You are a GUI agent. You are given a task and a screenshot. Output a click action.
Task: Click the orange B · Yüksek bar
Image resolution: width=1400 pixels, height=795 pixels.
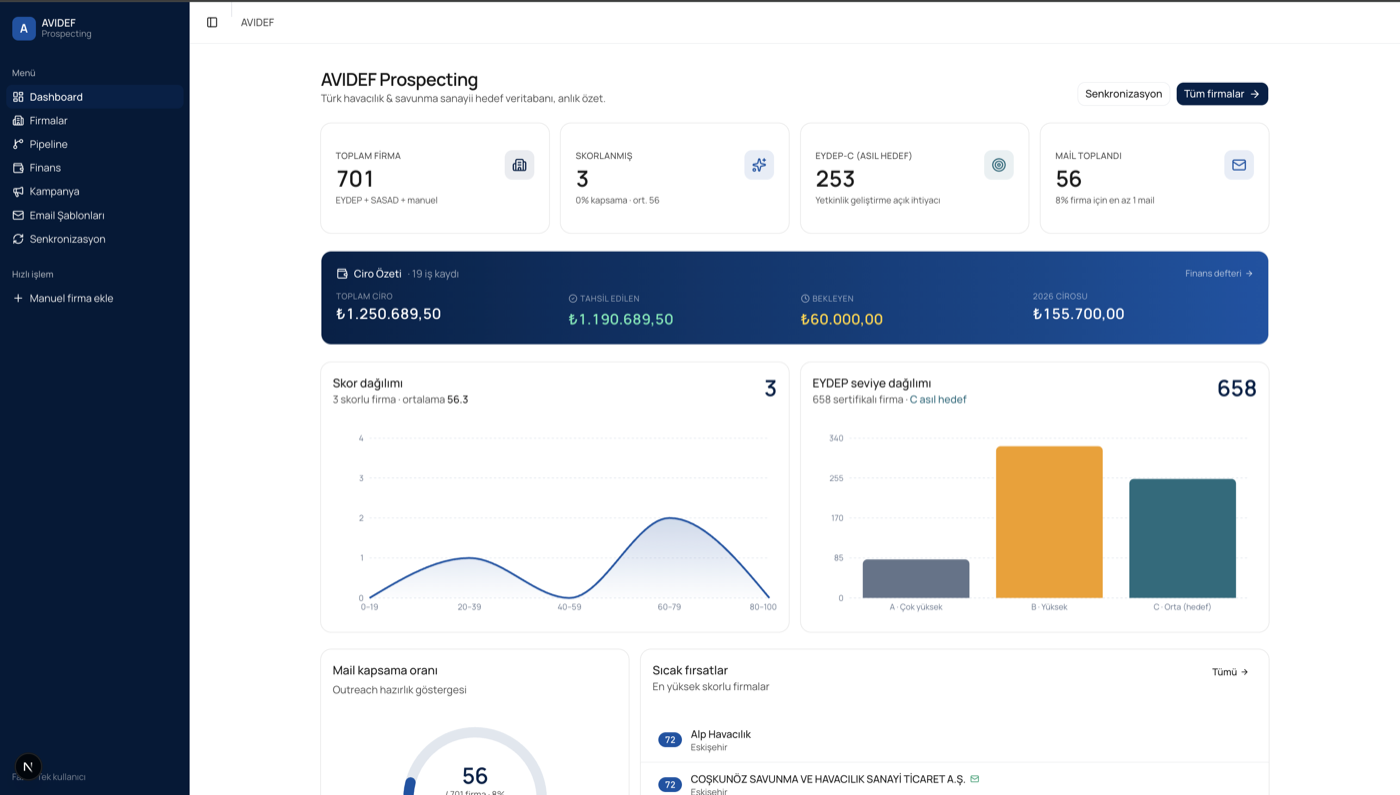point(1049,522)
